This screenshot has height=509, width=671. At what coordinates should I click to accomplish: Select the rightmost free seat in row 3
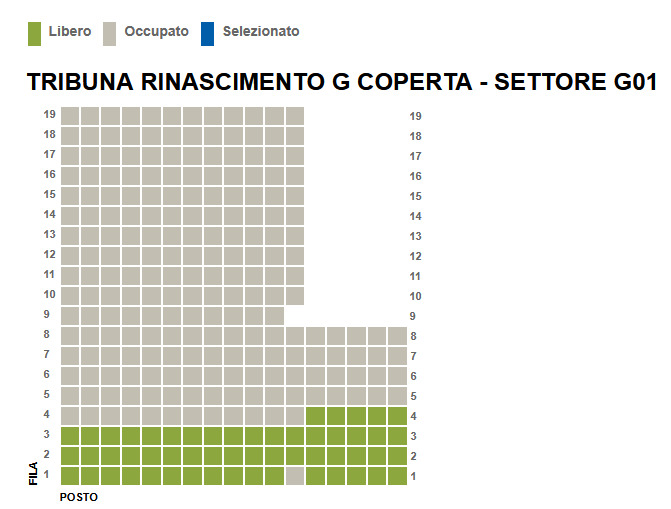pos(397,436)
